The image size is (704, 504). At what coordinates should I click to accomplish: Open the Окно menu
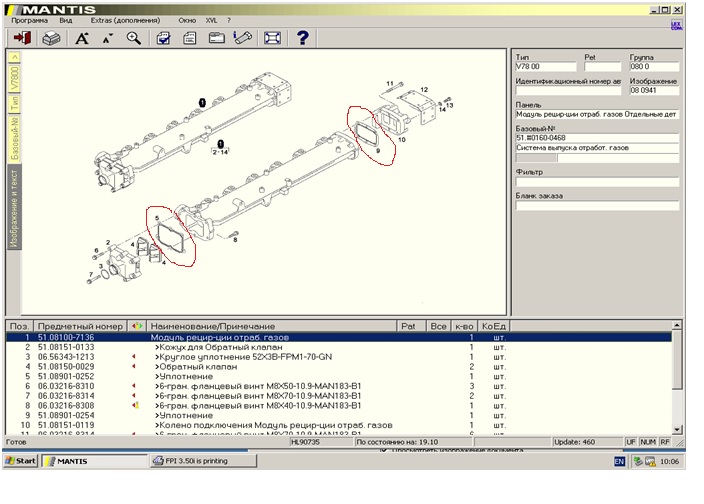(187, 19)
